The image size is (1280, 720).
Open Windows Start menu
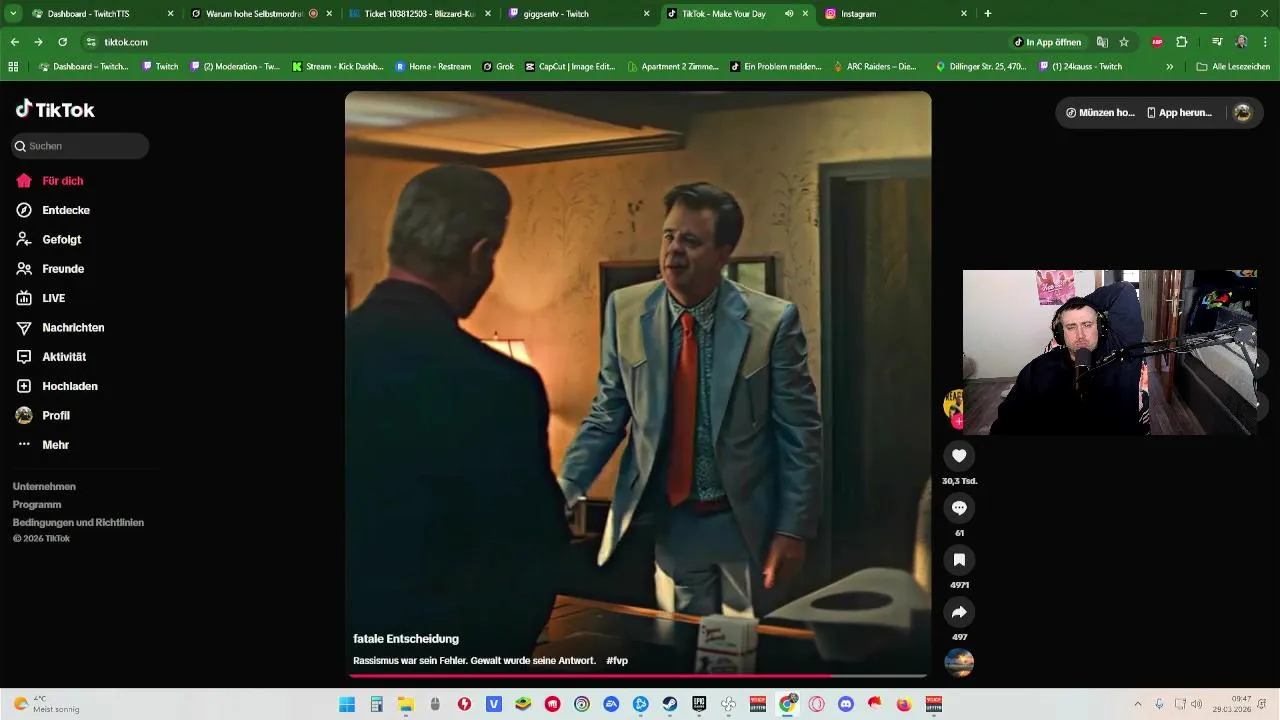347,704
